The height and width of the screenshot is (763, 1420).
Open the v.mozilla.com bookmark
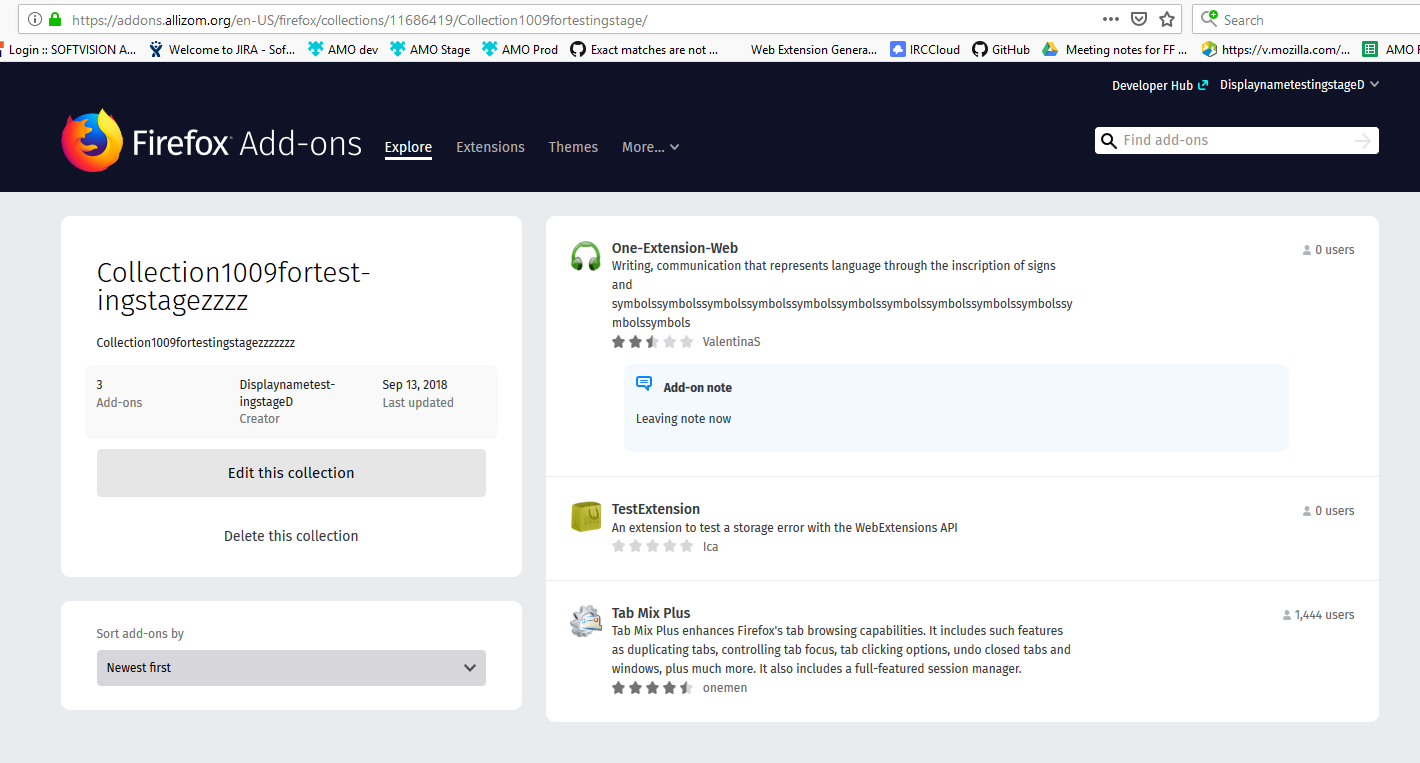pos(1275,49)
